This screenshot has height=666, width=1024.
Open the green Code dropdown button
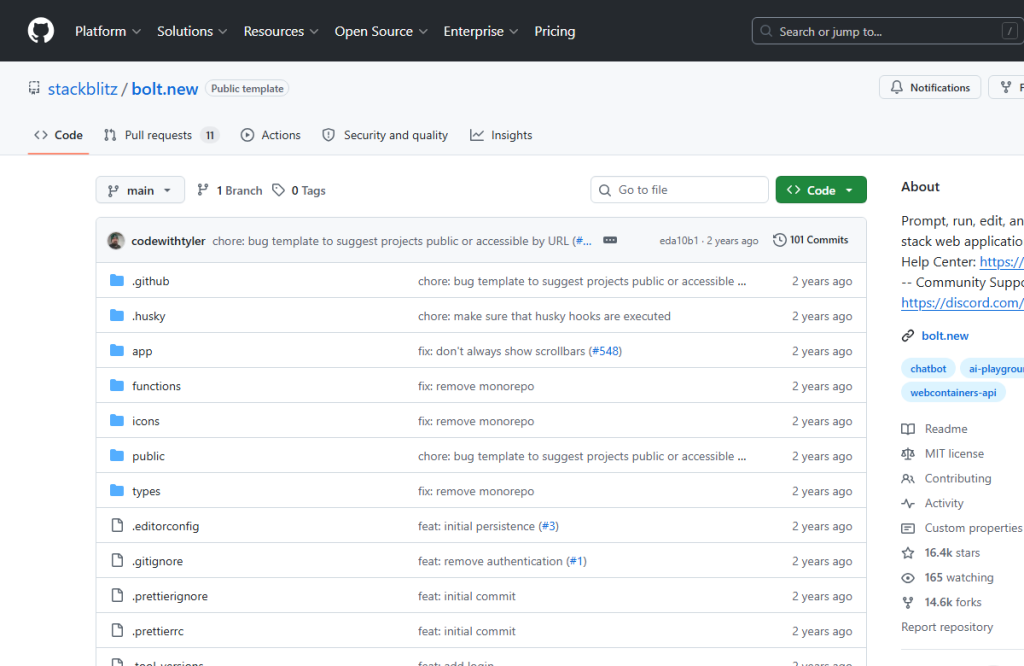pos(821,190)
